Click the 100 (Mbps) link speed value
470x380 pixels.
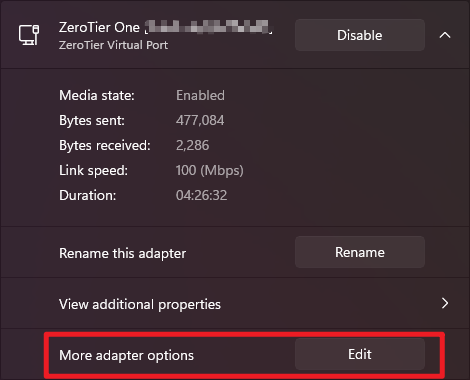210,170
